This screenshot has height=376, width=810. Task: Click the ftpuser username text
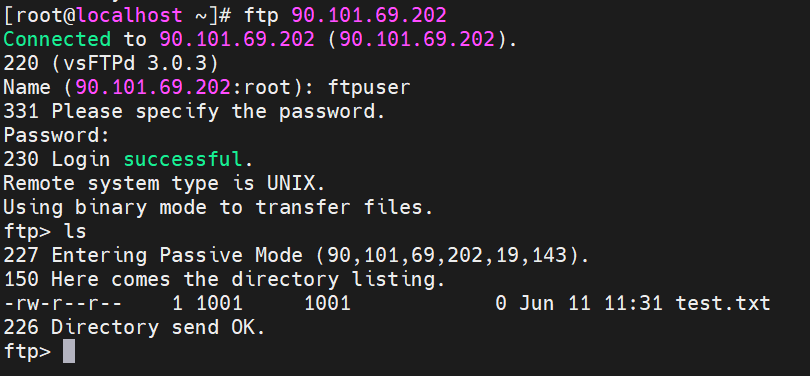click(x=369, y=87)
